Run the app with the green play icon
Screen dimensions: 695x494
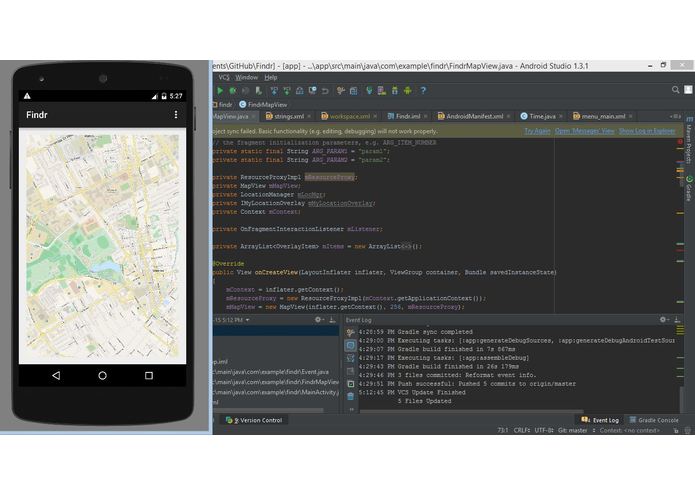(x=220, y=90)
